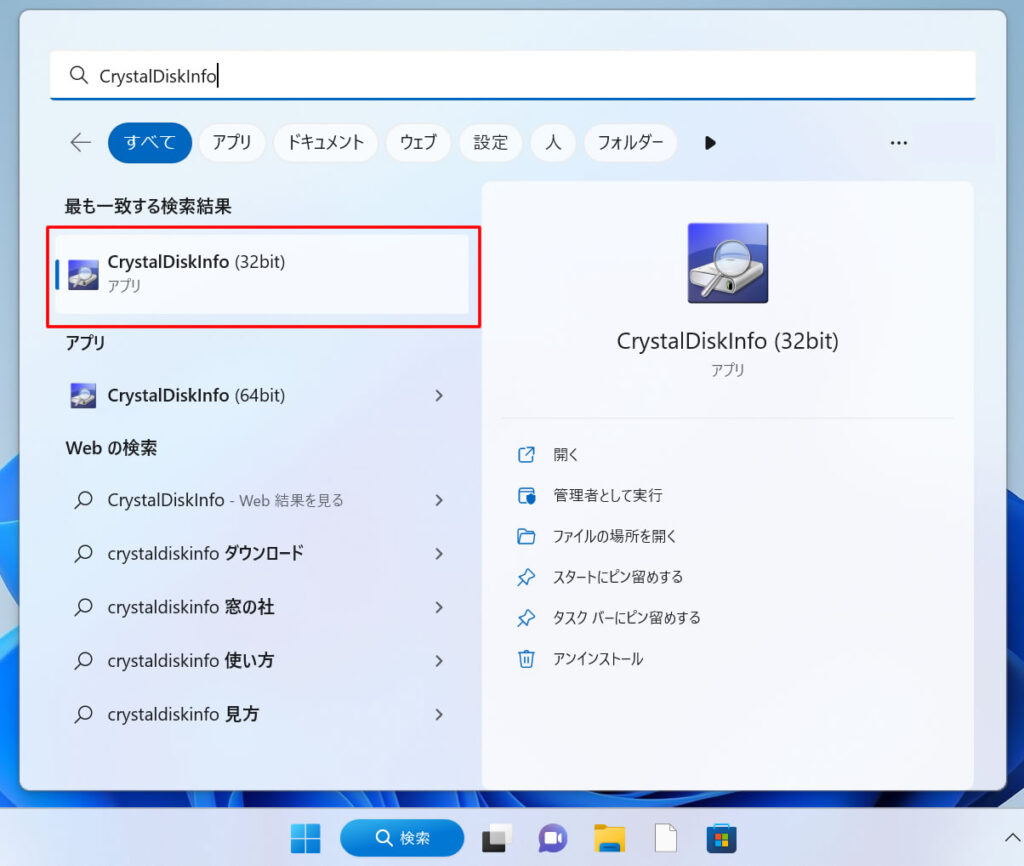The height and width of the screenshot is (866, 1024).
Task: Show more filters with the play arrow
Action: click(x=710, y=142)
